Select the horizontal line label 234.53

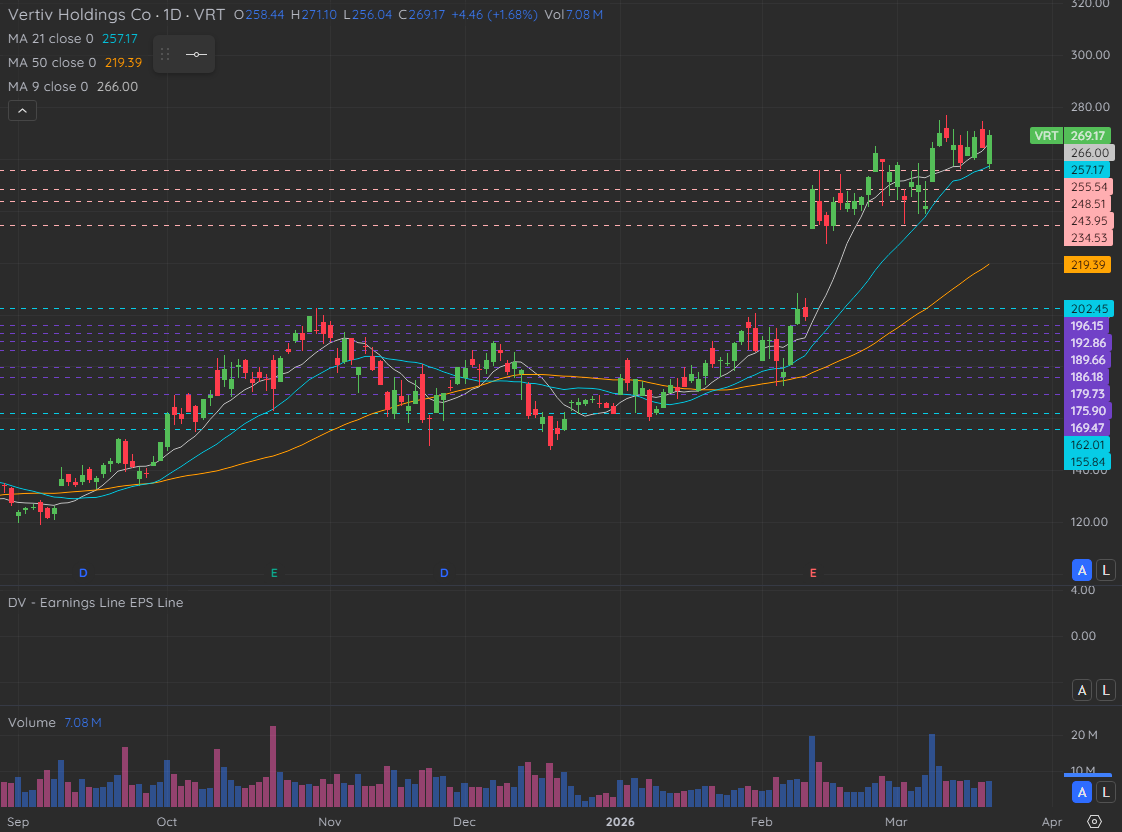pos(1089,238)
